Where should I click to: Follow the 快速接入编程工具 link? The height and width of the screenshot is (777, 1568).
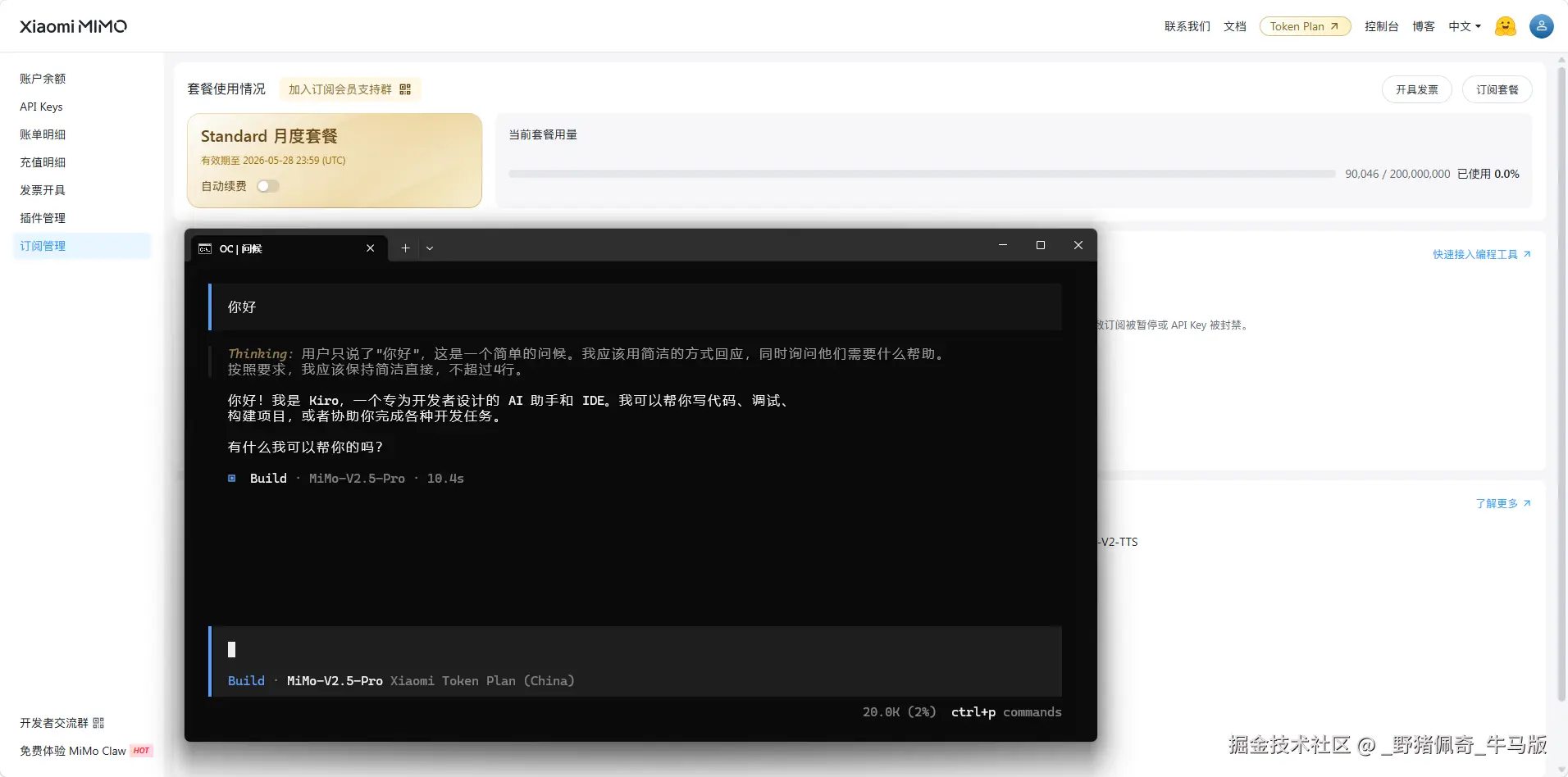coord(1478,254)
